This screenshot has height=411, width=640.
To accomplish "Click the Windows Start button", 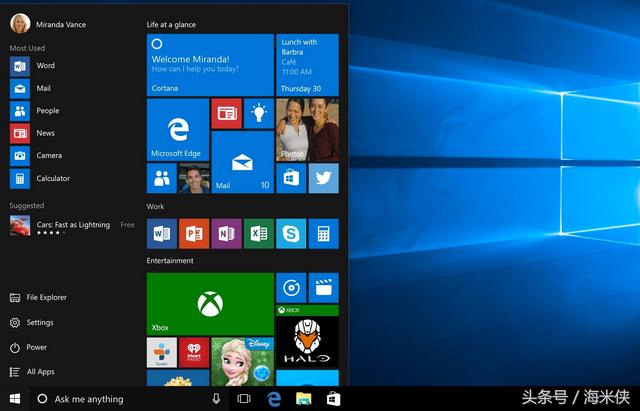I will pyautogui.click(x=15, y=399).
